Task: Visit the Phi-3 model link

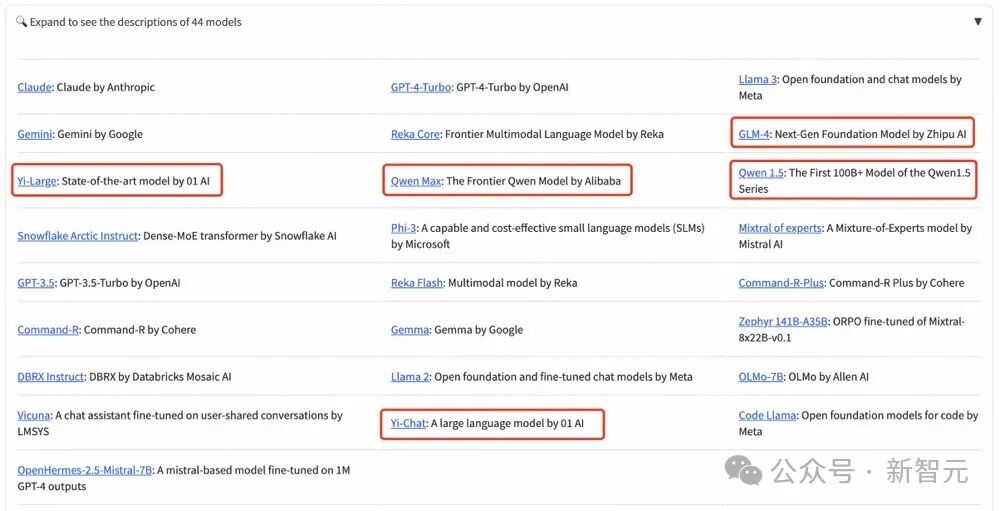Action: pyautogui.click(x=405, y=228)
